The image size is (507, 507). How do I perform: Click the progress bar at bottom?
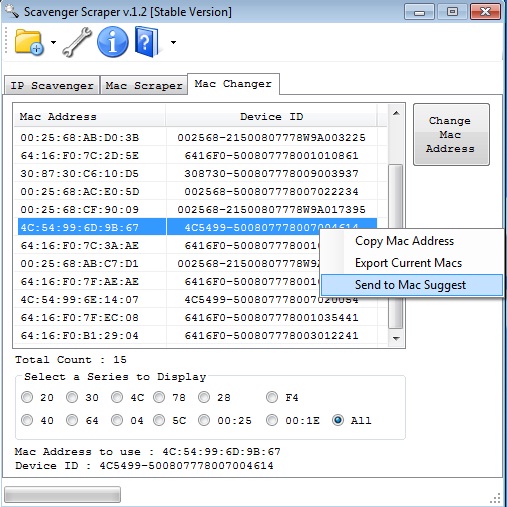62,494
